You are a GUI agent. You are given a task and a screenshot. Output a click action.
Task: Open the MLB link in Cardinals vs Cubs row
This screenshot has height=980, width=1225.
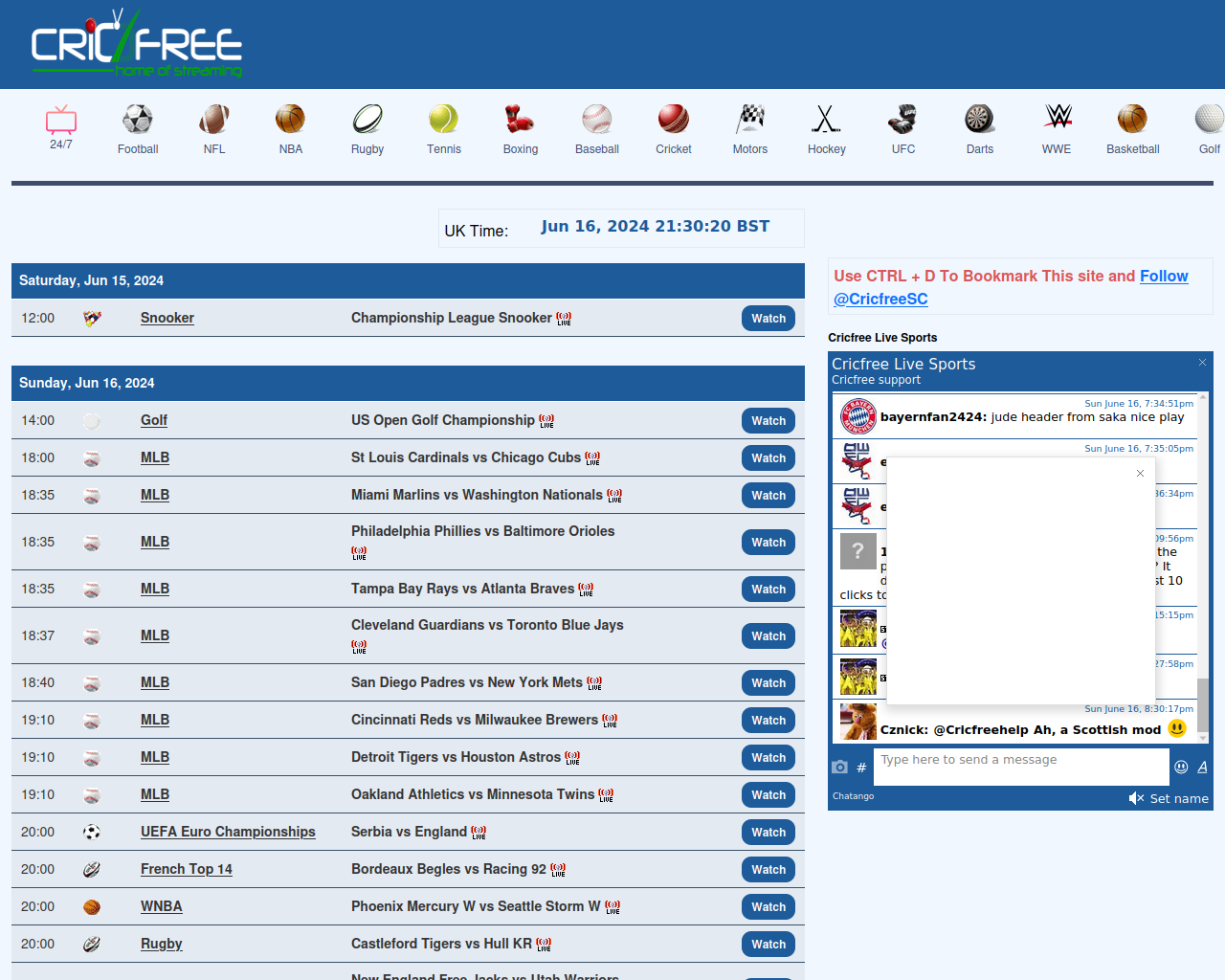pyautogui.click(x=155, y=457)
